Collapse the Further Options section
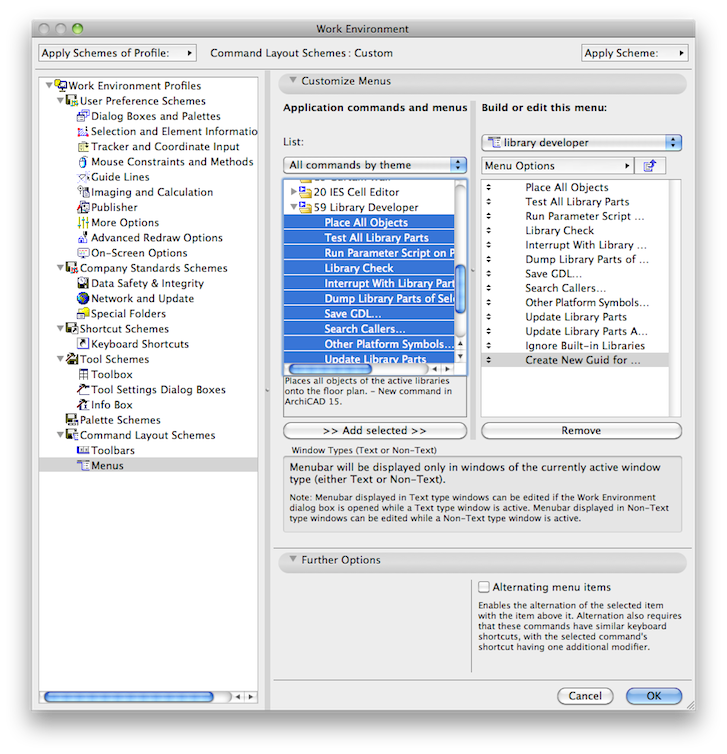The image size is (727, 754). click(x=292, y=559)
